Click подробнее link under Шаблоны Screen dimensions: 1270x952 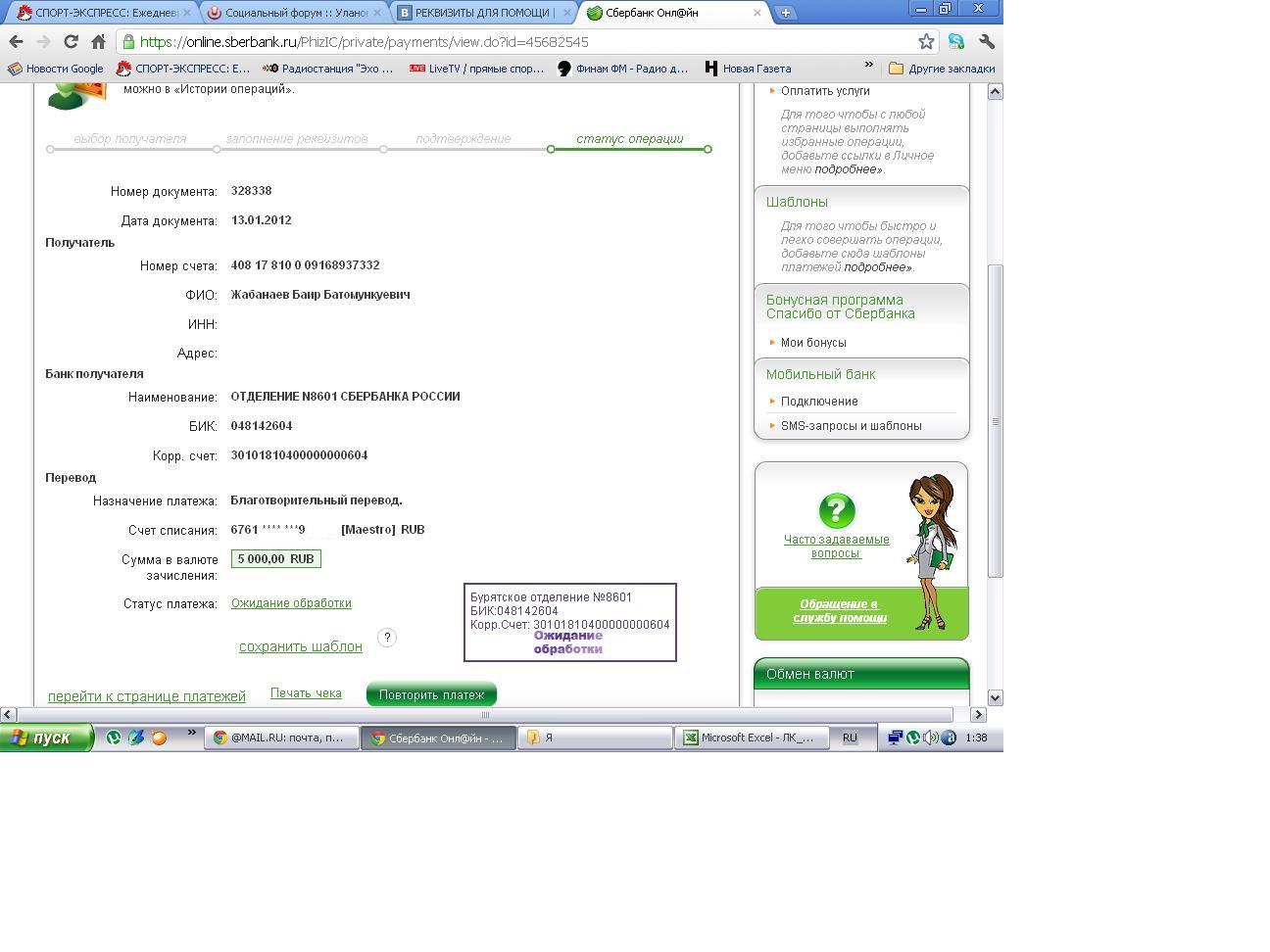coord(876,267)
